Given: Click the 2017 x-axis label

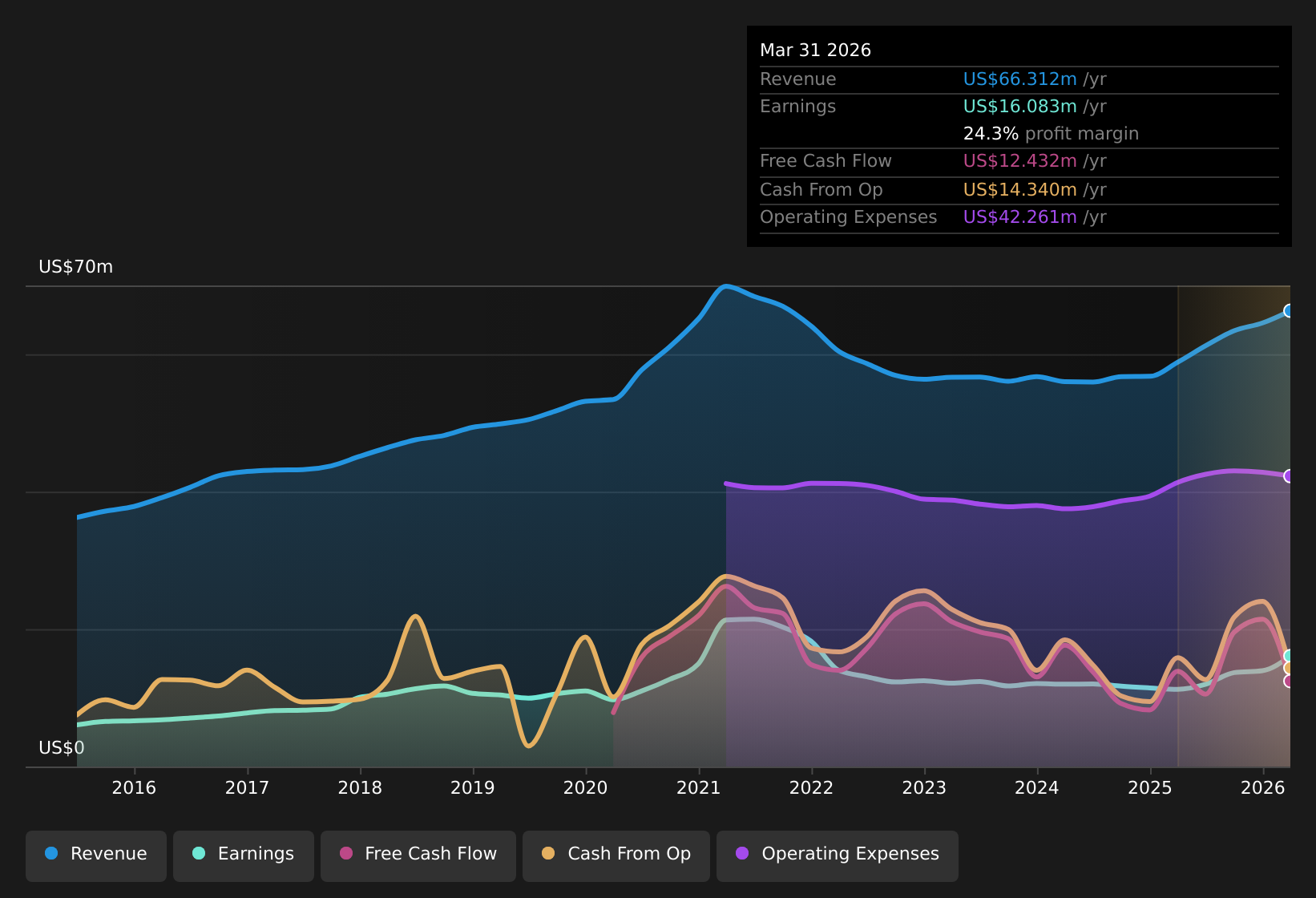Looking at the screenshot, I should coord(247,788).
